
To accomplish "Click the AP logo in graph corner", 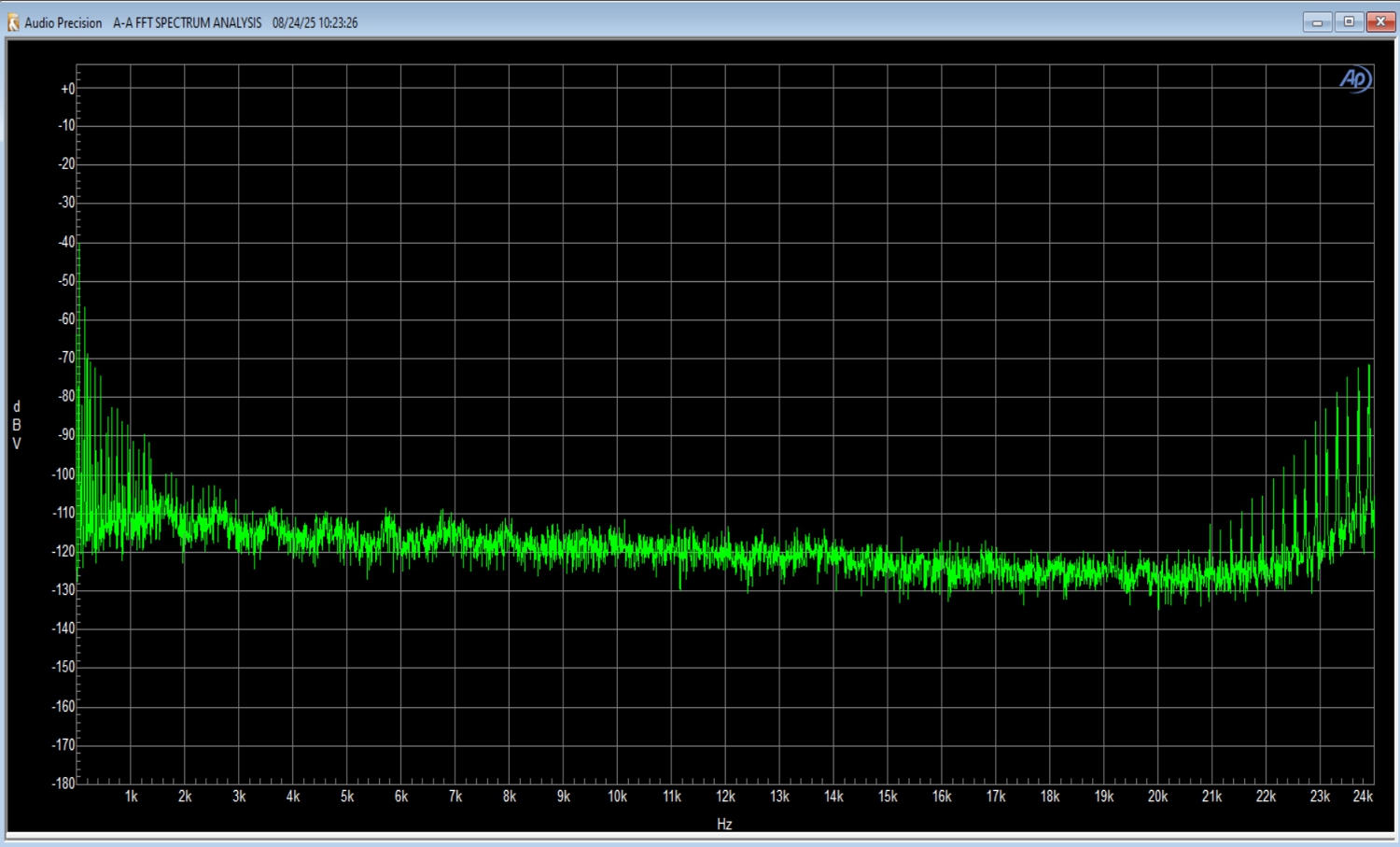I will click(1354, 79).
